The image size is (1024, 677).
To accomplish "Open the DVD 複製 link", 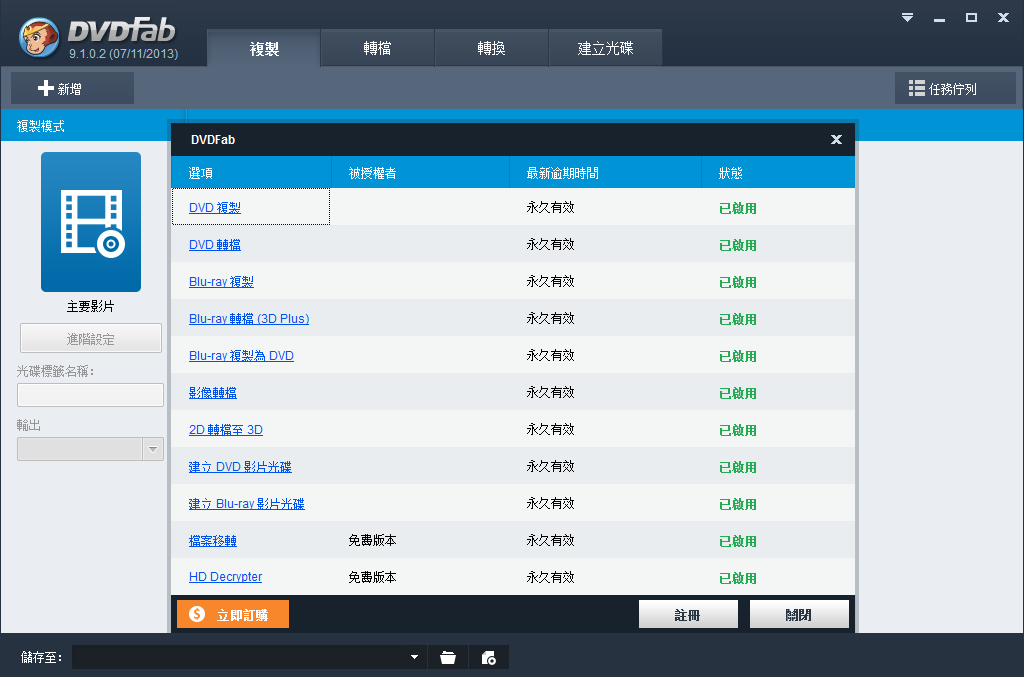I will [215, 208].
